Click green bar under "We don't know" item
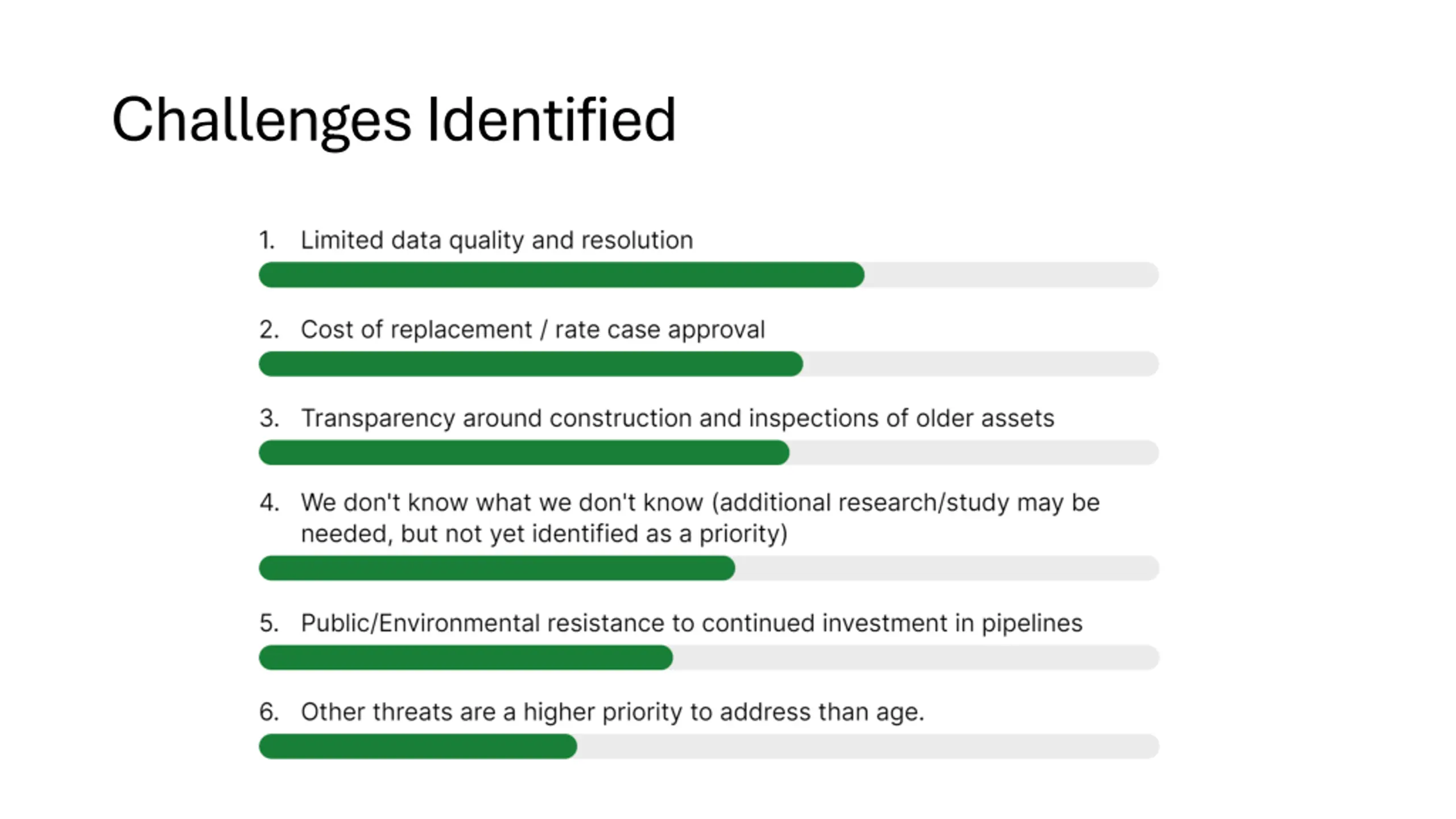Image resolution: width=1456 pixels, height=819 pixels. [496, 568]
